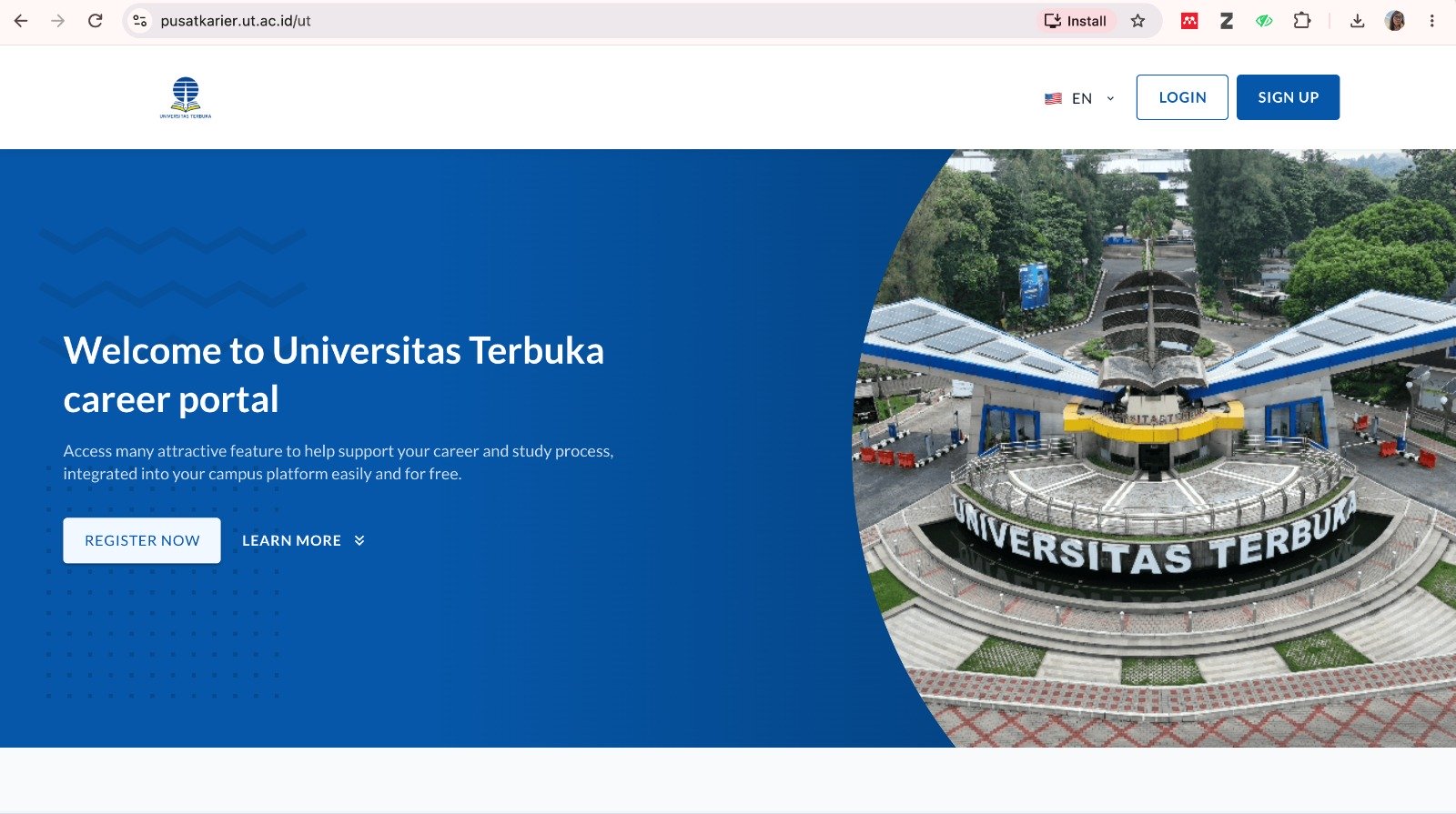Open the Chrome three-dot menu
This screenshot has height=814, width=1456.
coord(1431,21)
